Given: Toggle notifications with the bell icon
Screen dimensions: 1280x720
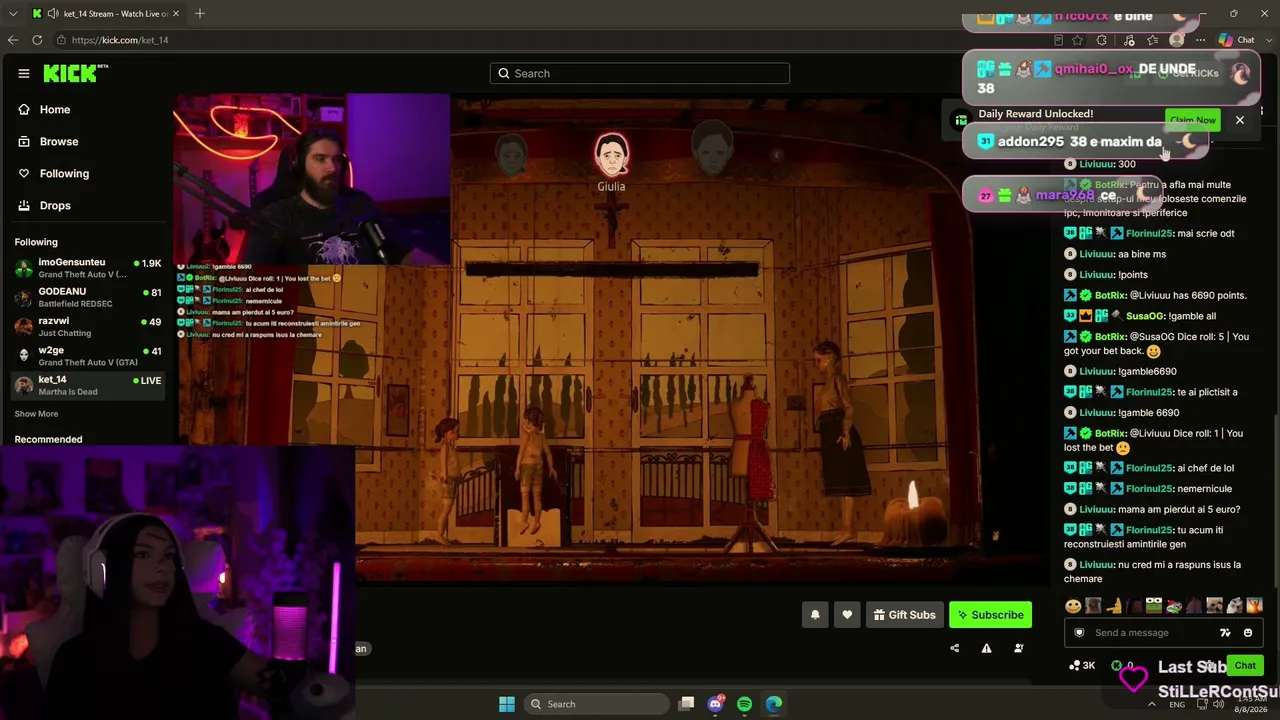Looking at the screenshot, I should [815, 615].
